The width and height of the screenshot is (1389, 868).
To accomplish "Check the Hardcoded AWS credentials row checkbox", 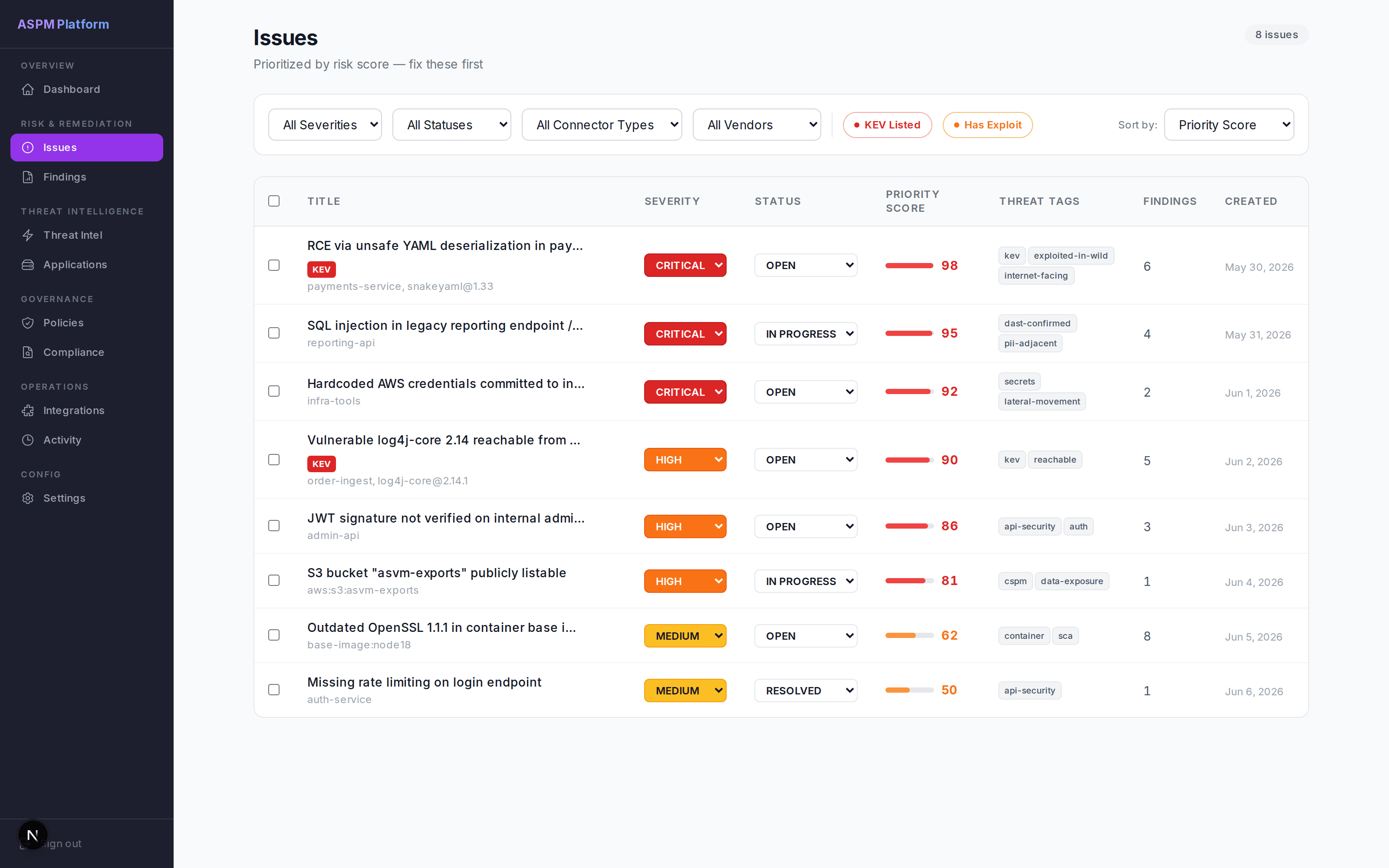I will (x=274, y=391).
